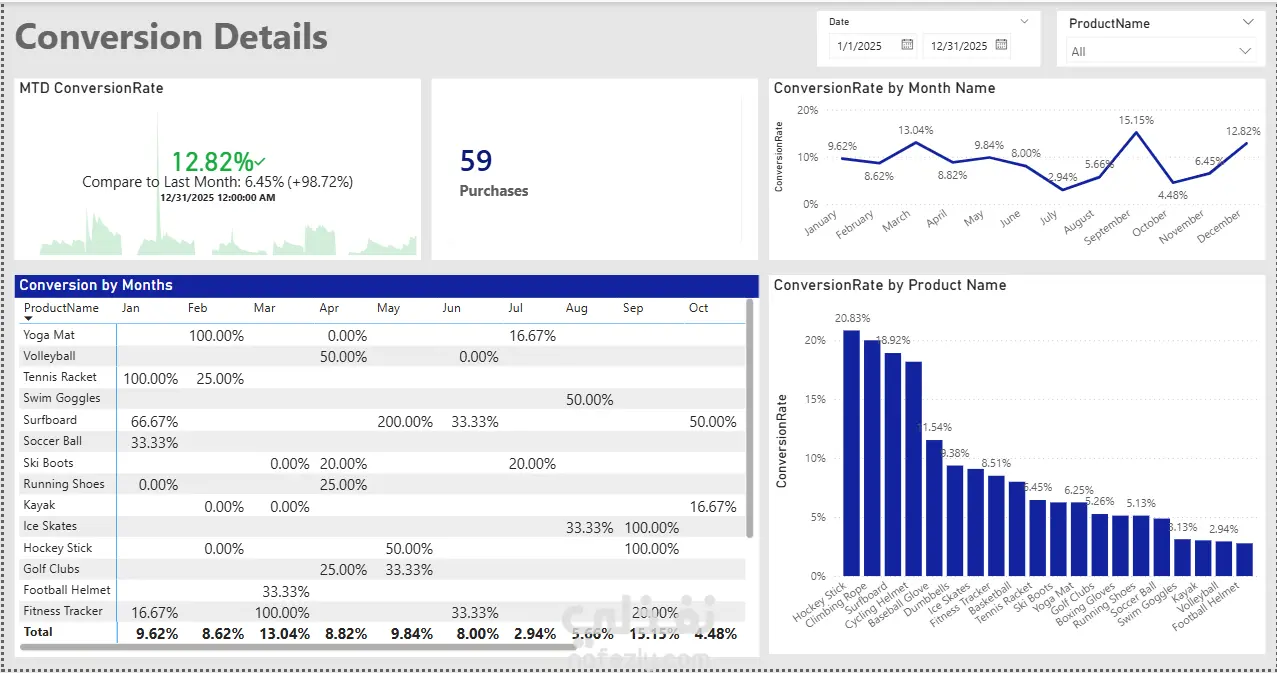Select the Running Shoes row label
Image resolution: width=1277 pixels, height=673 pixels.
(64, 484)
